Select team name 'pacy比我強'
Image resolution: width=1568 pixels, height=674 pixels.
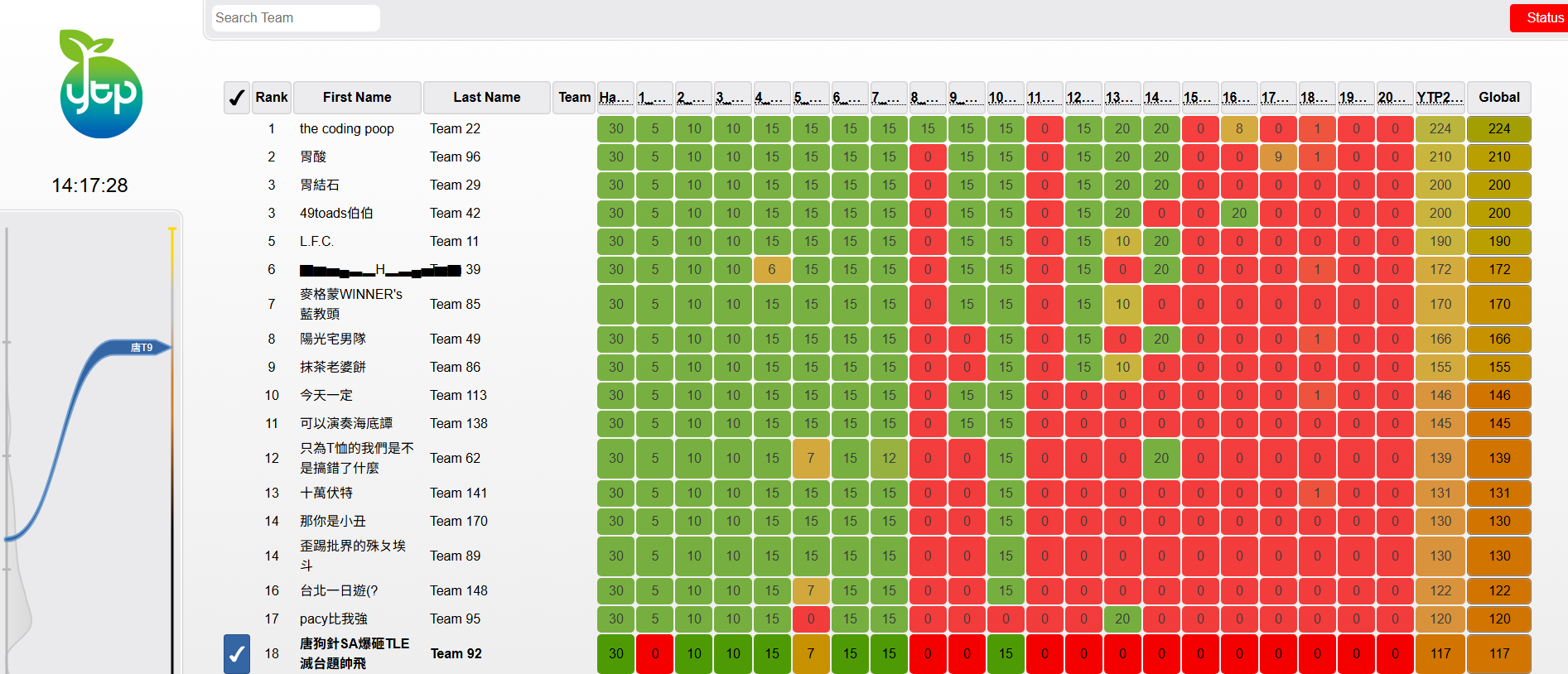tap(334, 619)
